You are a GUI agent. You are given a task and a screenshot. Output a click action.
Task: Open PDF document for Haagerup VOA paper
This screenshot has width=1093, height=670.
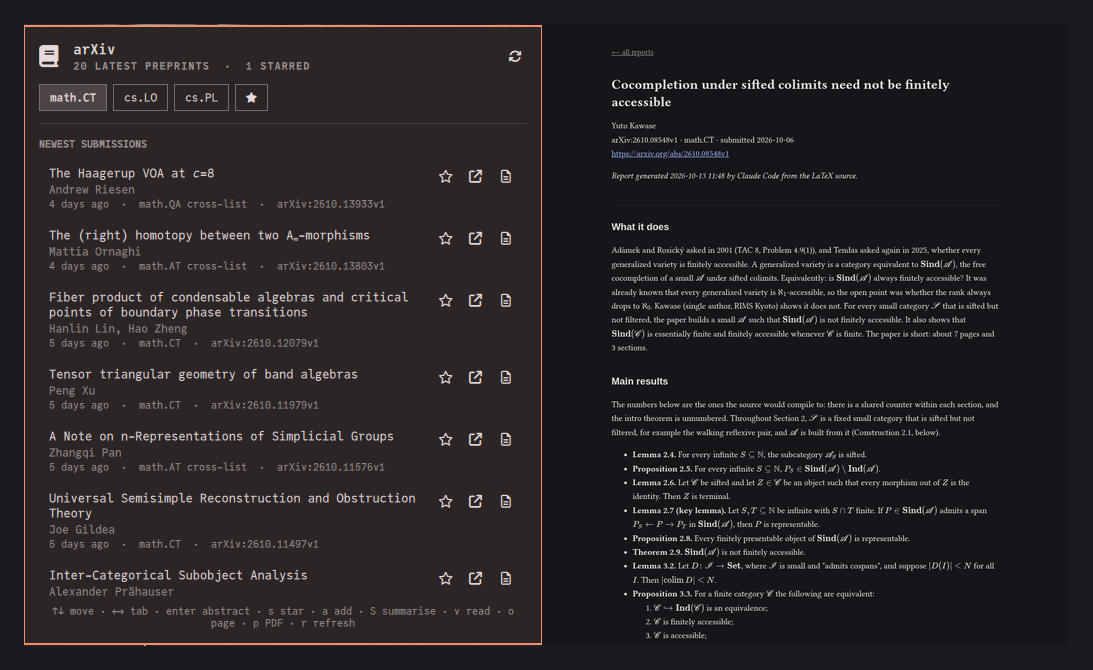[x=506, y=176]
